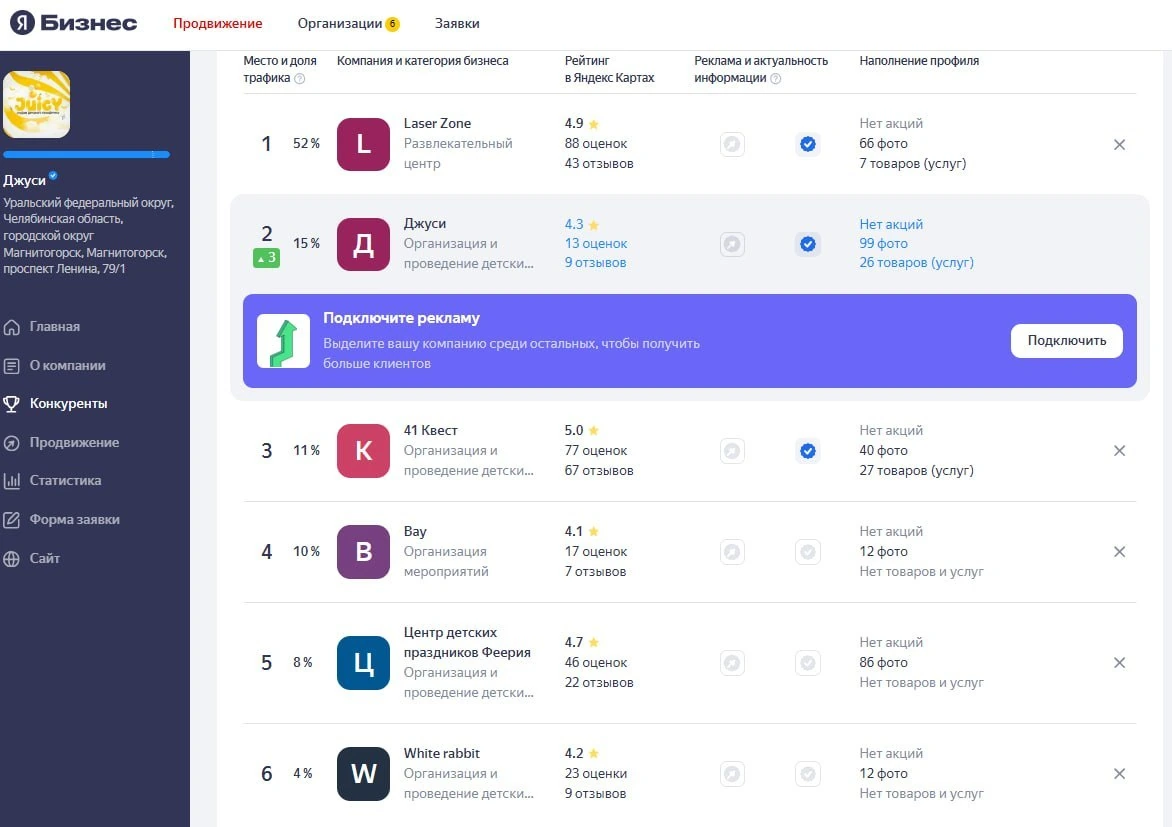Screen dimensions: 1172x827
Task: Open Сайт in the sidebar
Action: tap(45, 559)
